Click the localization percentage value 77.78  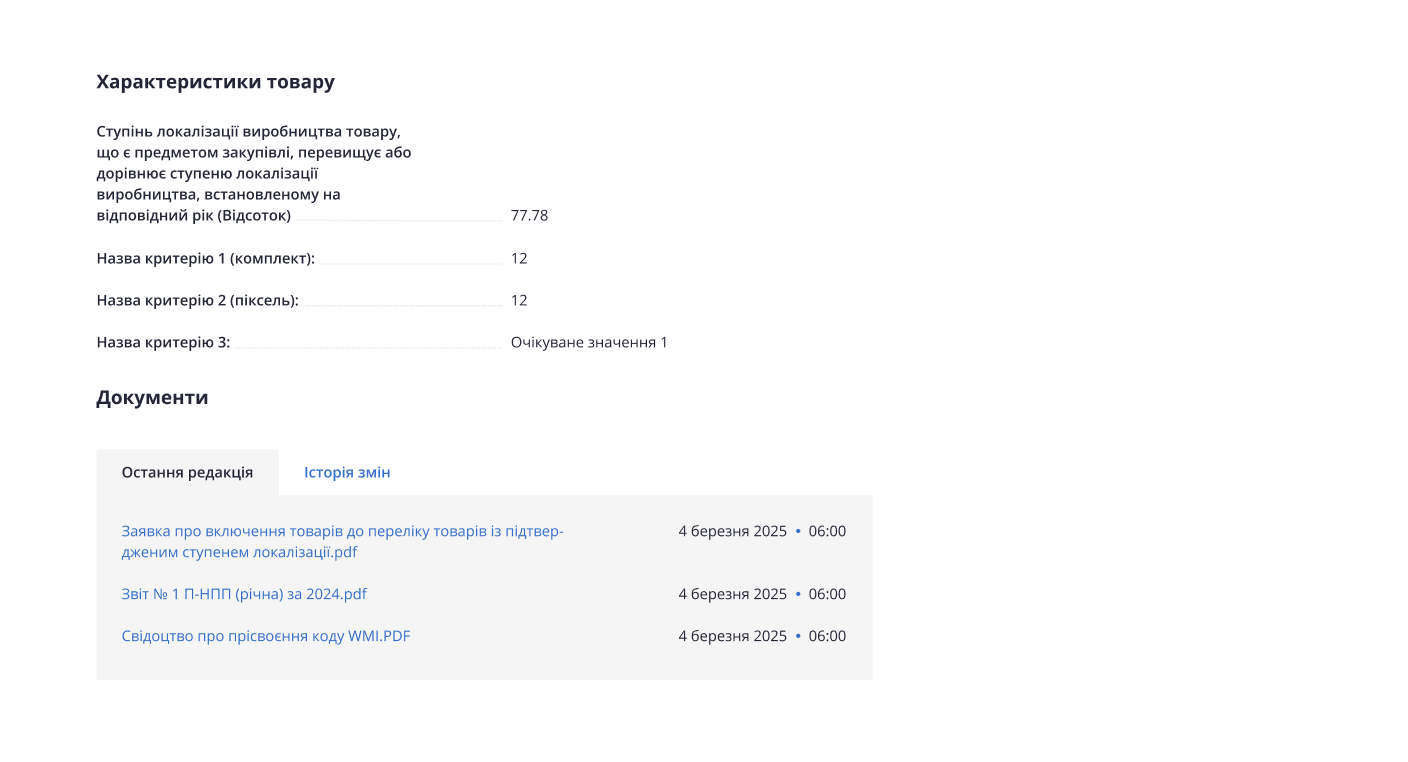point(529,215)
